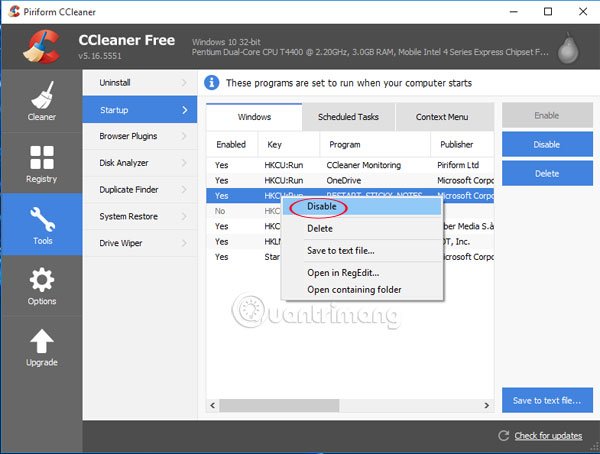Close the CCleaner window
Viewport: 600px width, 454px height.
(x=583, y=11)
